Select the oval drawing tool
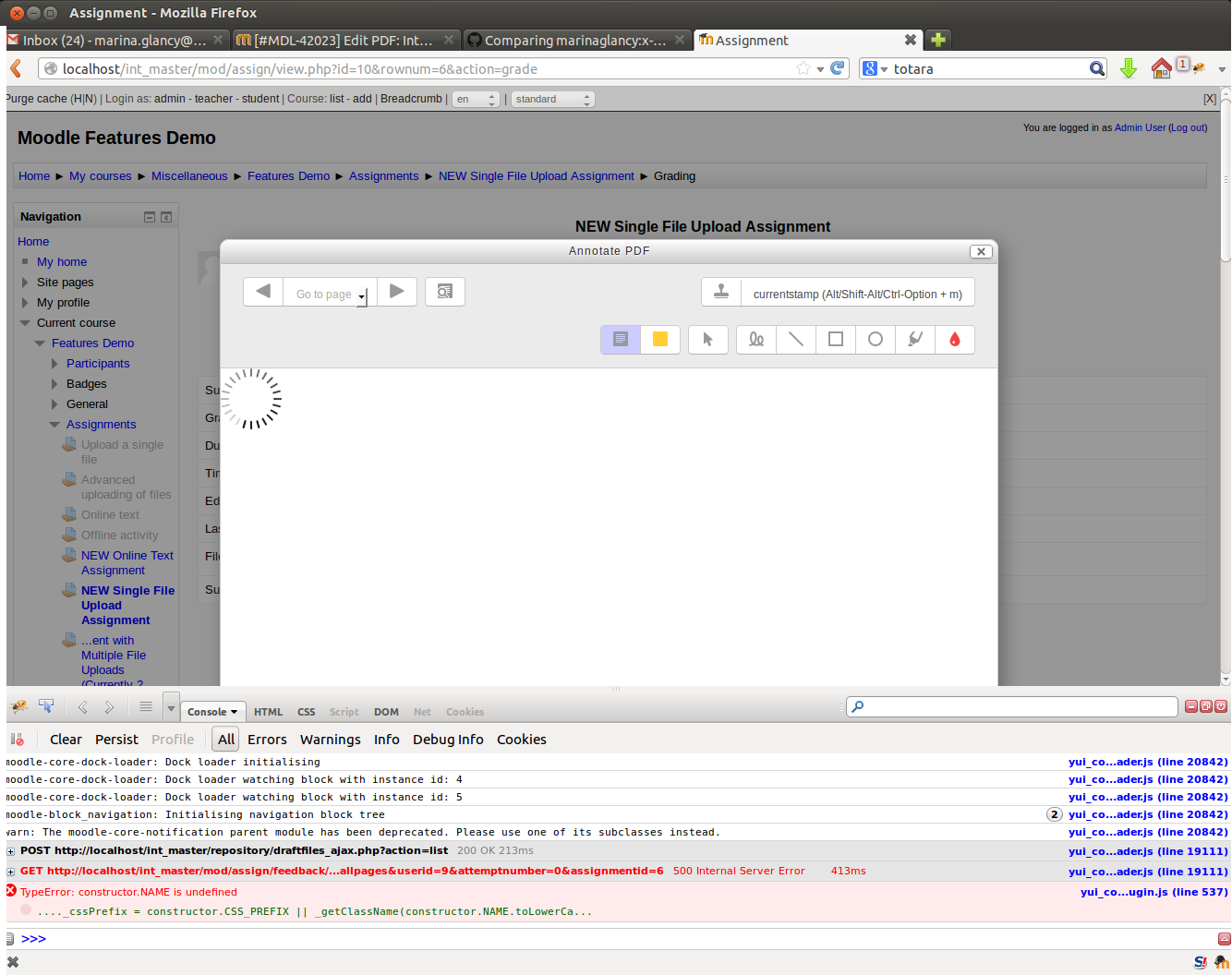 click(x=876, y=340)
